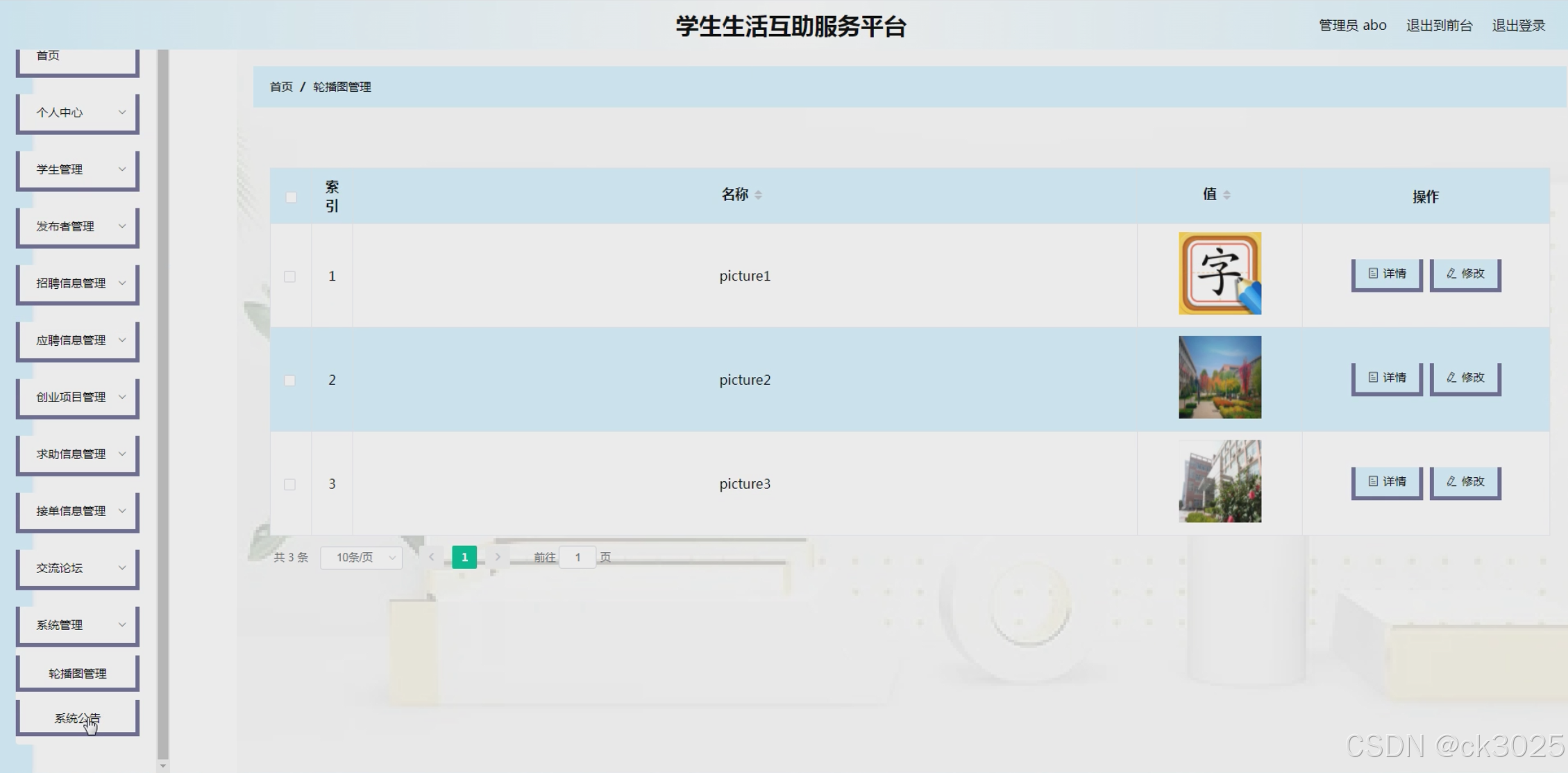Click the picture2 campus thumbnail image
The image size is (1568, 773).
[x=1220, y=377]
